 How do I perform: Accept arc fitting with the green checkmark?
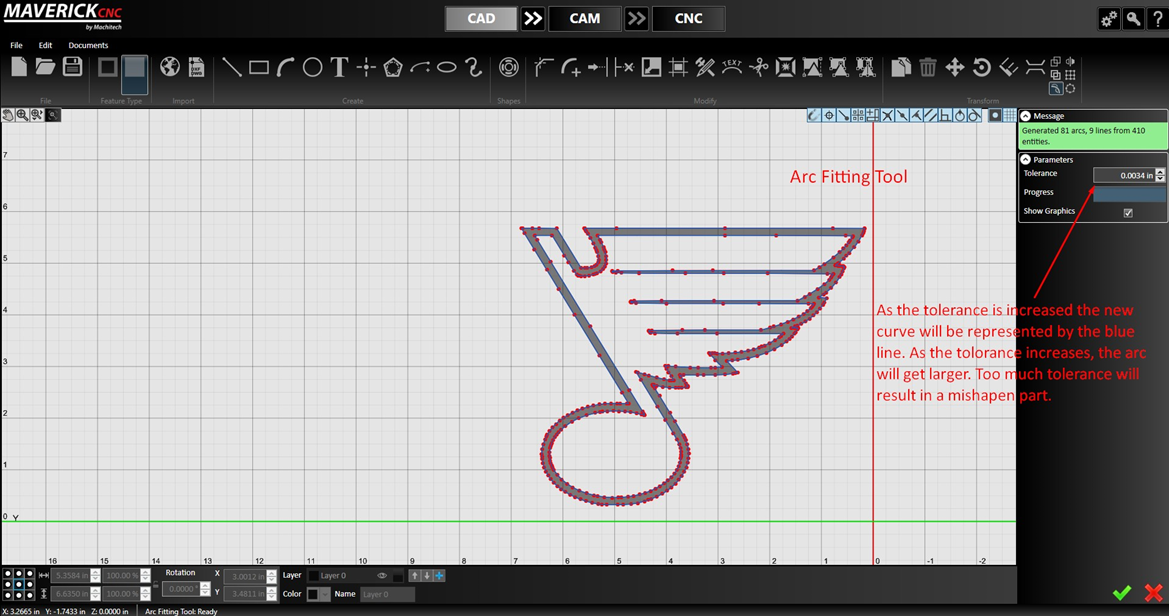pyautogui.click(x=1121, y=593)
